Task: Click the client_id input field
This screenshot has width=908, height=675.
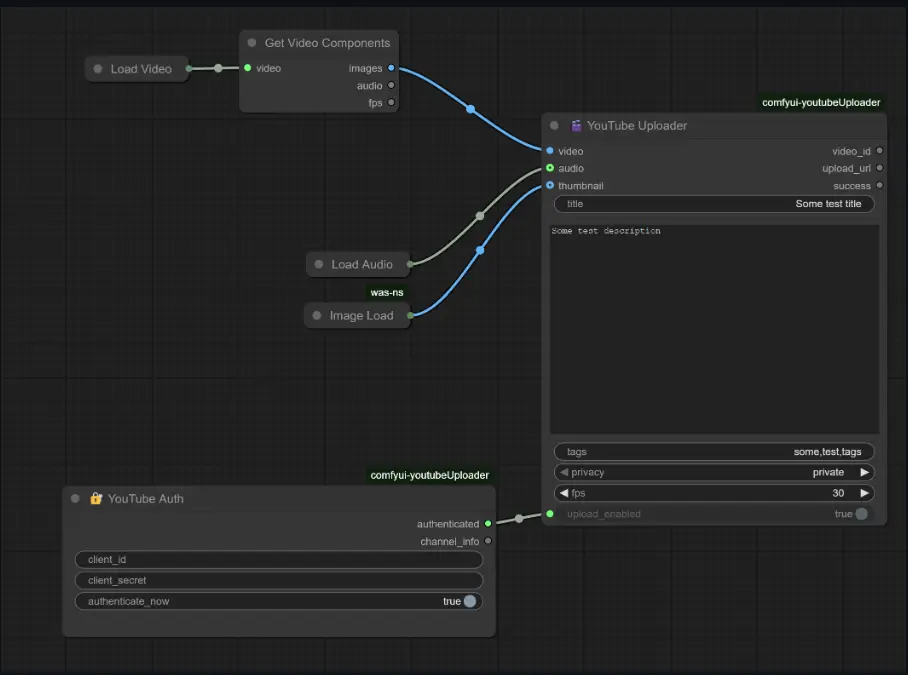Action: [x=279, y=560]
